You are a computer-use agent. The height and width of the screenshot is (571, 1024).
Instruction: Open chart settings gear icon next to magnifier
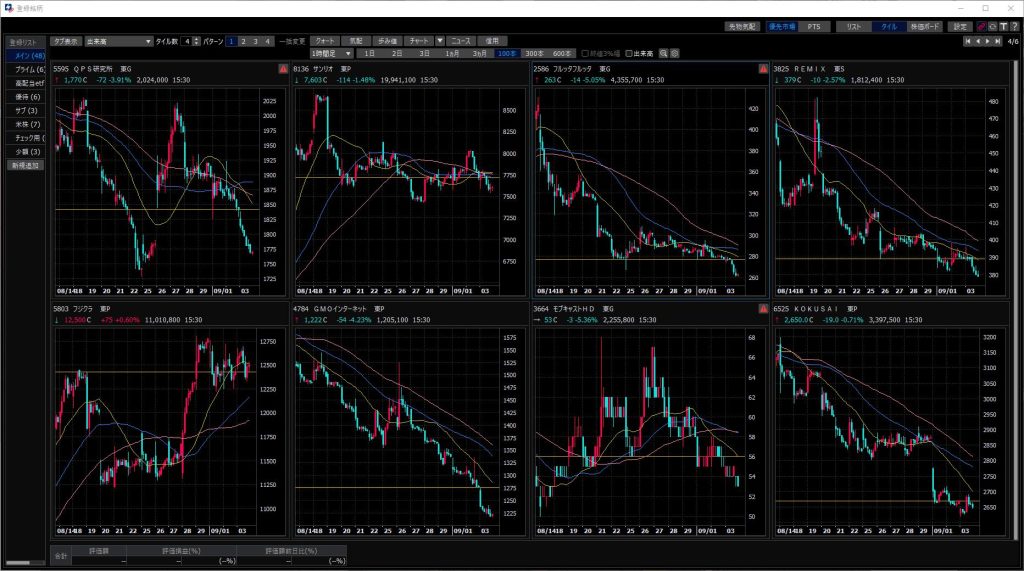(675, 53)
